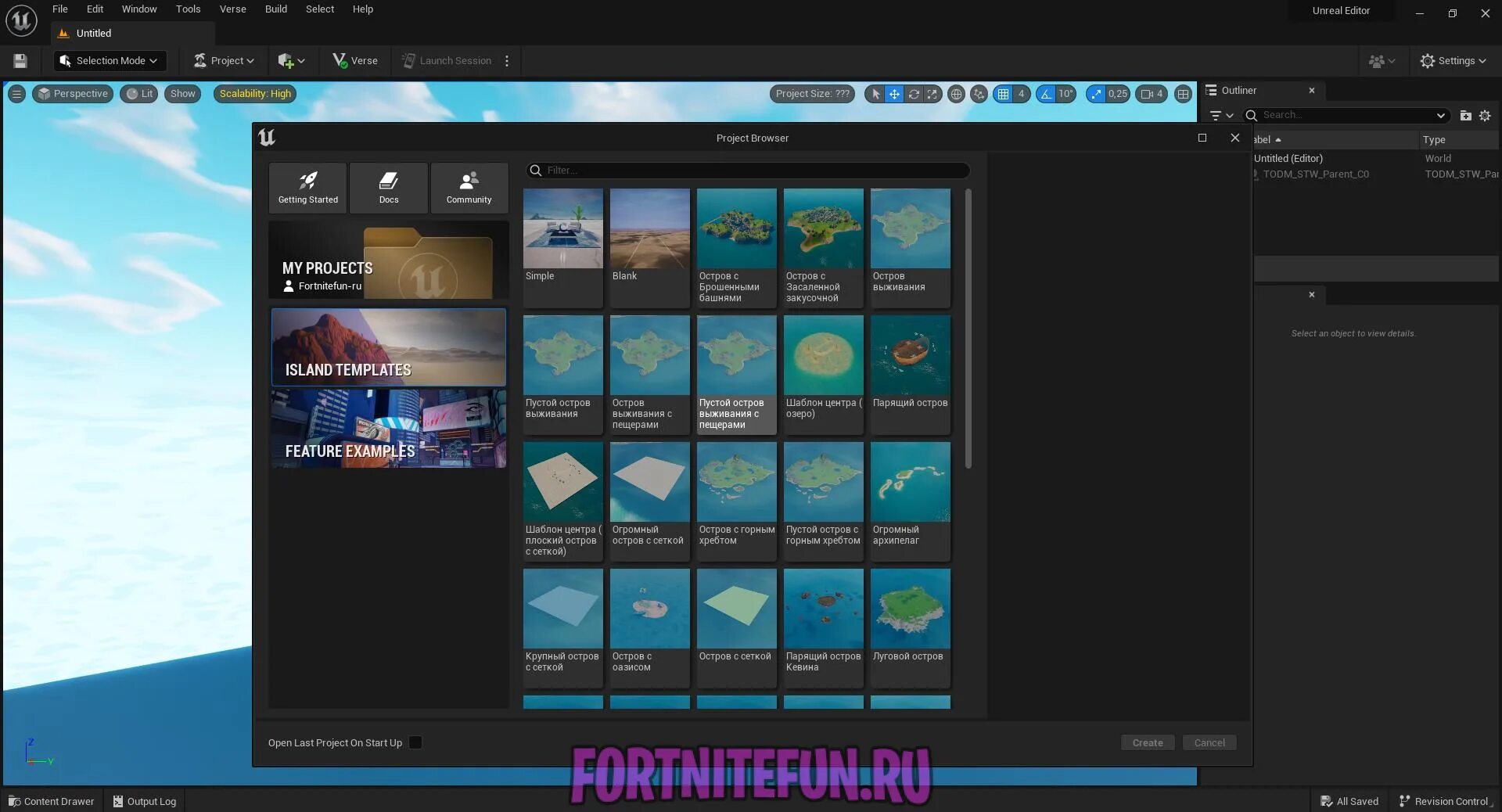Open rotation snap value 10°
1502x812 pixels.
pos(1065,94)
